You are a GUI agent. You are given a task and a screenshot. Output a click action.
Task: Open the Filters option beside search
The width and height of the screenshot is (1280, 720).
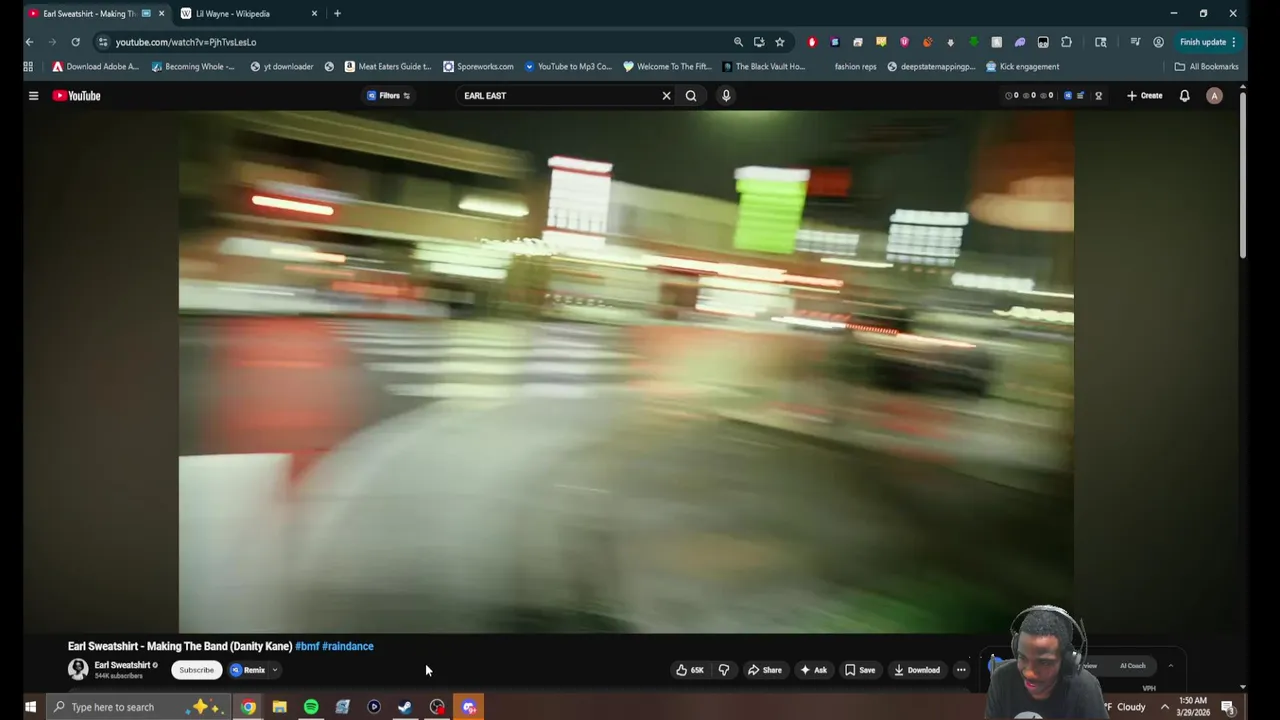pos(389,96)
